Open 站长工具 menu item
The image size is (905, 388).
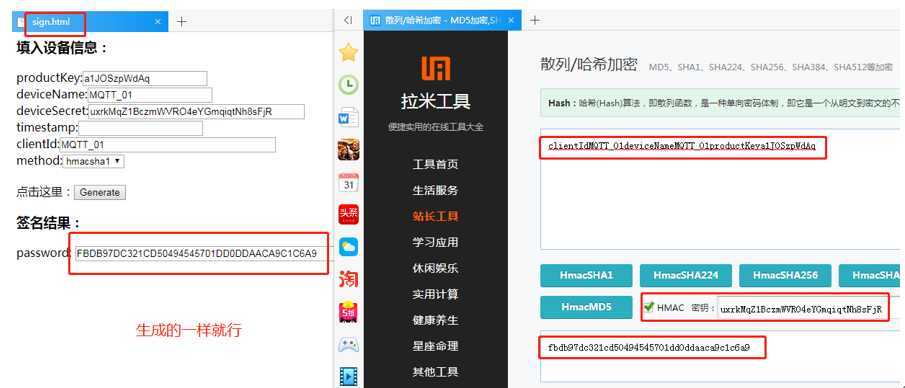tap(436, 217)
